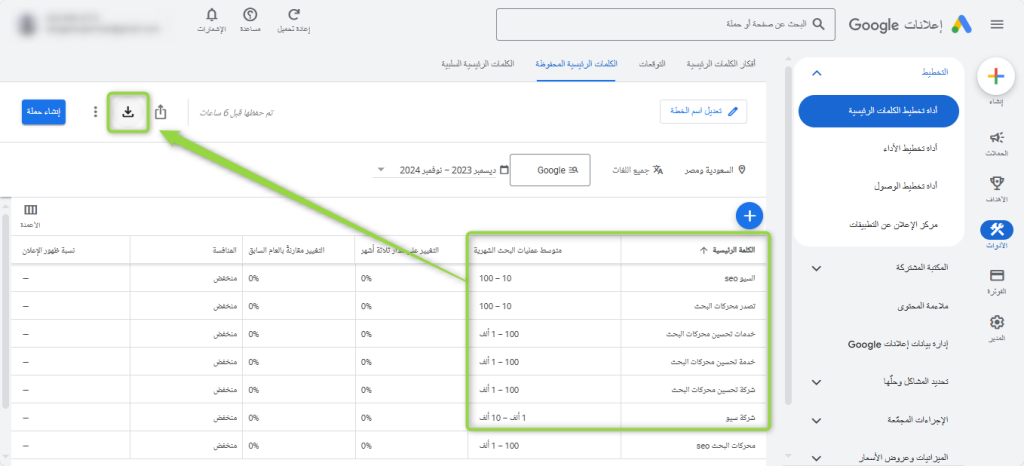1024x466 pixels.
Task: Click the edit plan name (تعديل اسم الخطة) button
Action: (704, 112)
